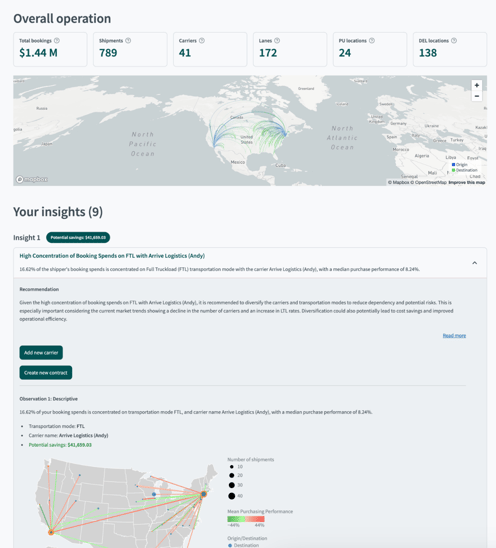Viewport: 496px width, 548px height.
Task: Open the Read more link
Action: point(454,336)
